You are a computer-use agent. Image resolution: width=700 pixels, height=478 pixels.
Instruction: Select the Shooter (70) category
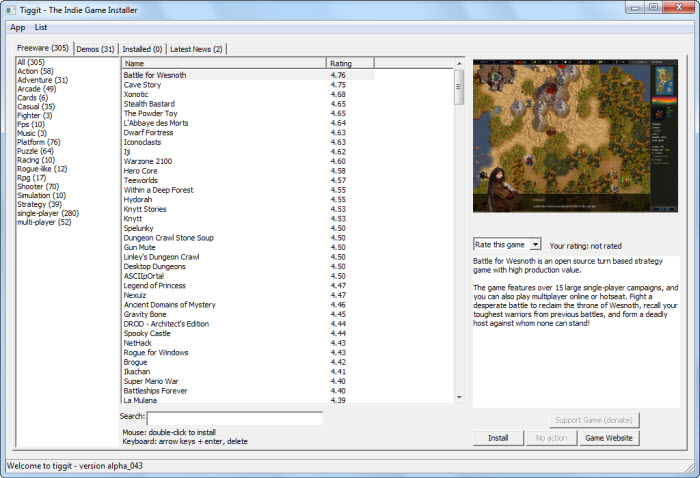coord(38,187)
